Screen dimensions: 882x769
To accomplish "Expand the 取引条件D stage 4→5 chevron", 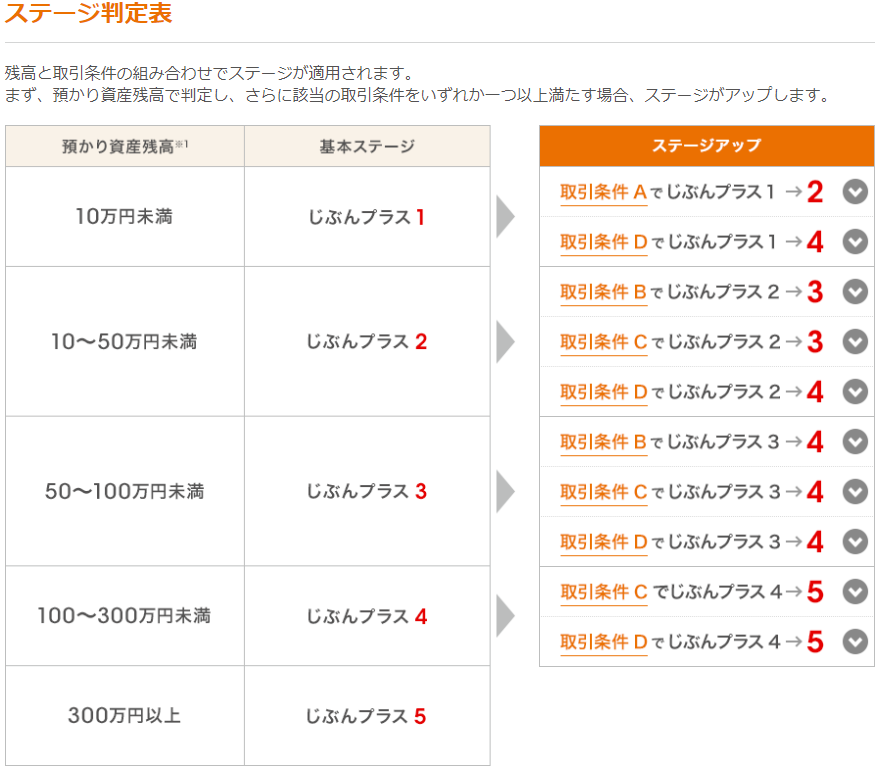I will point(854,642).
